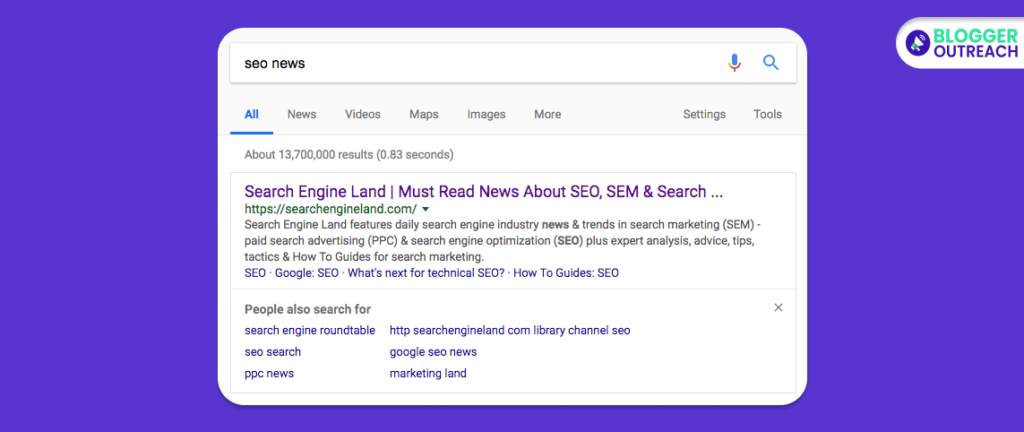Viewport: 1024px width, 432px height.
Task: Open the More search options menu
Action: point(547,114)
